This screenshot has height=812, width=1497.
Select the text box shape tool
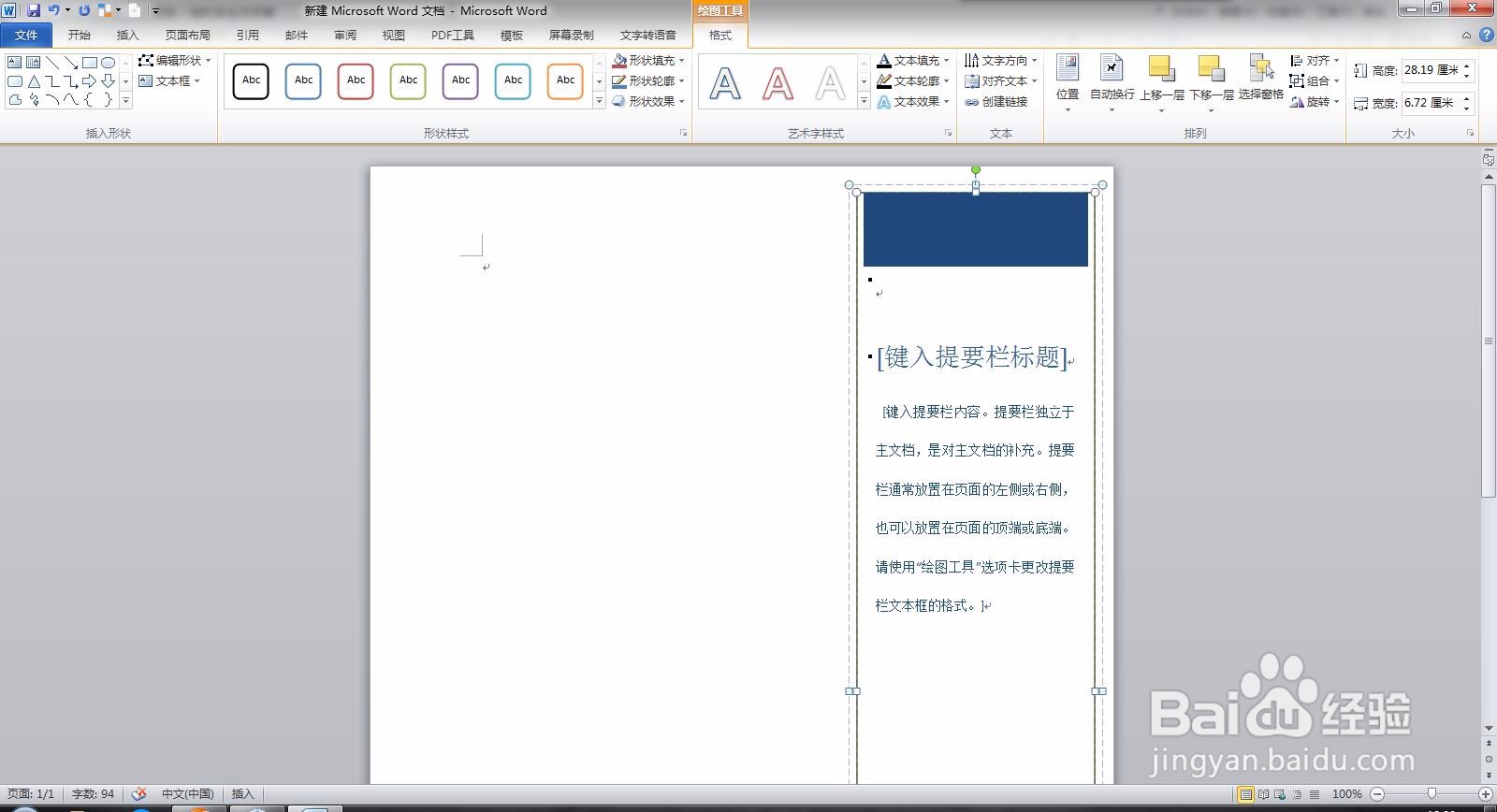pyautogui.click(x=14, y=63)
